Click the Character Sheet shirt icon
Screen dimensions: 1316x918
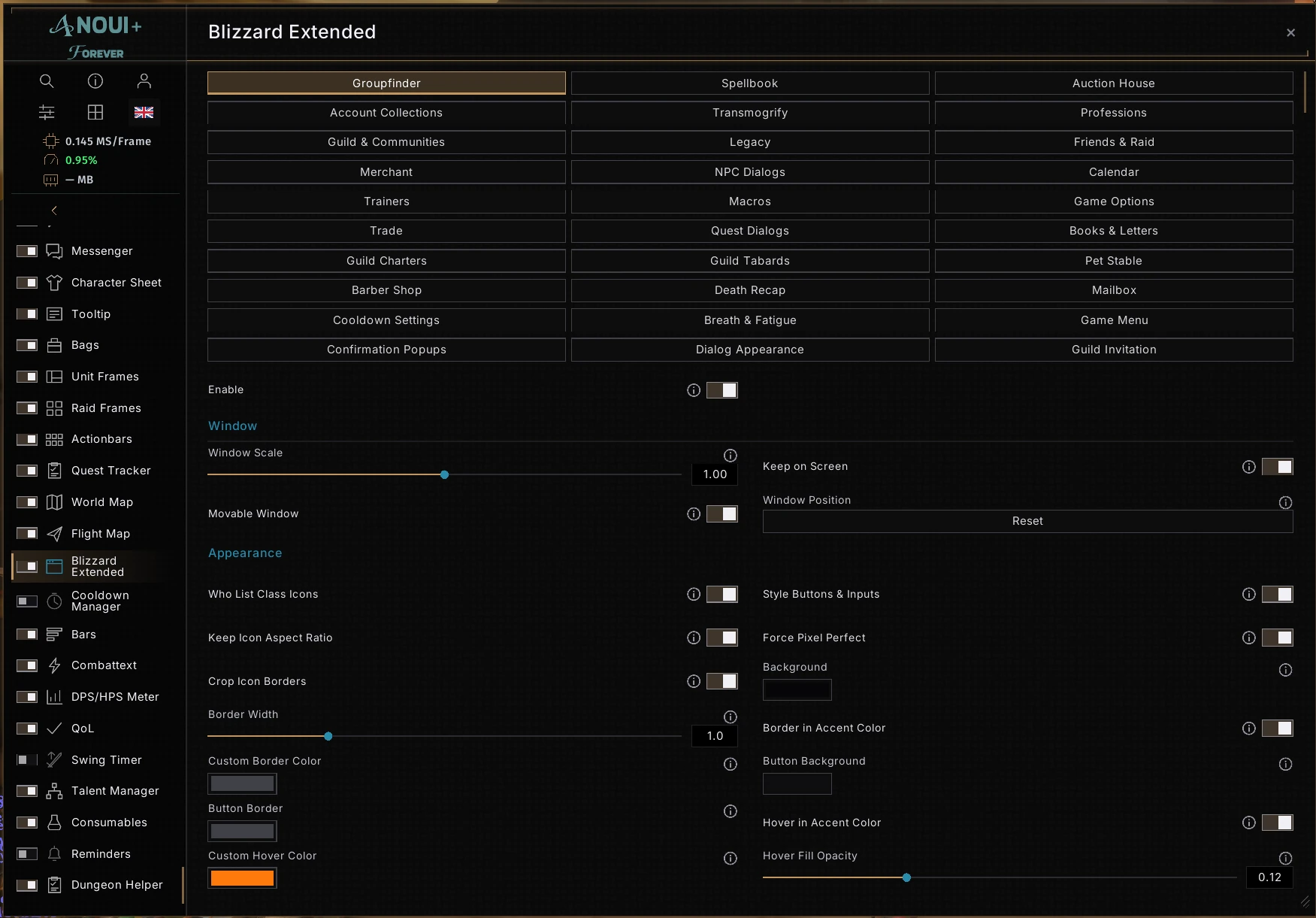54,283
